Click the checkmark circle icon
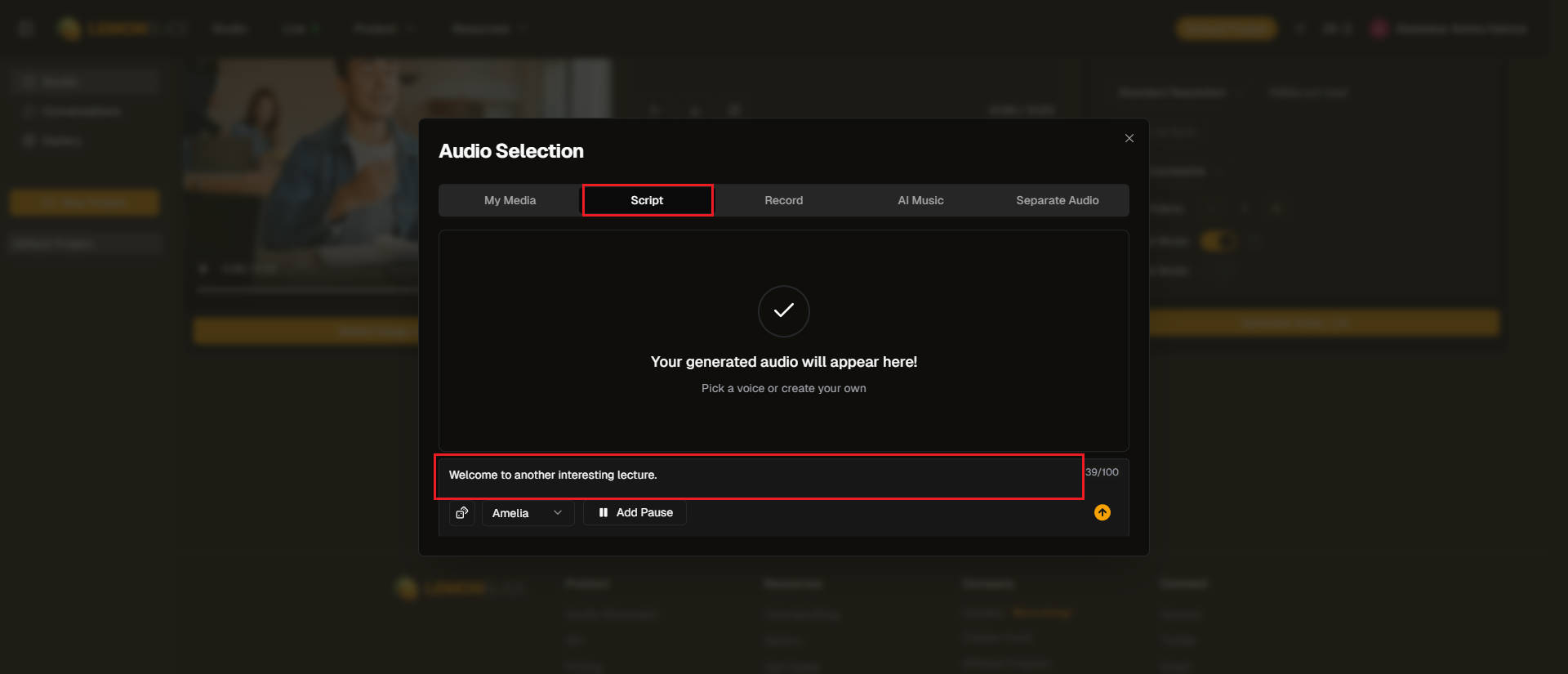This screenshot has width=1568, height=674. (x=783, y=310)
